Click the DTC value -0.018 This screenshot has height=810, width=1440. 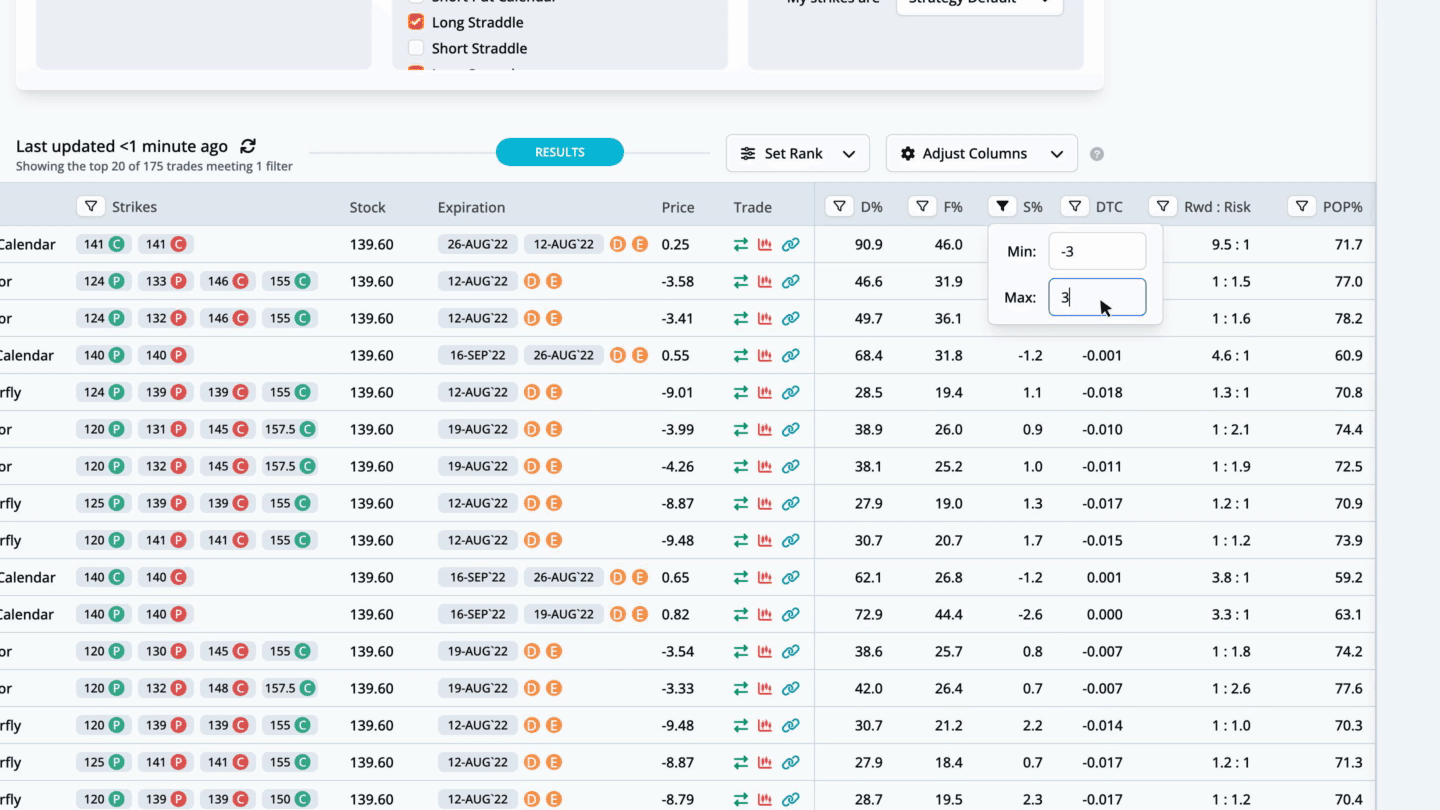pos(1102,392)
